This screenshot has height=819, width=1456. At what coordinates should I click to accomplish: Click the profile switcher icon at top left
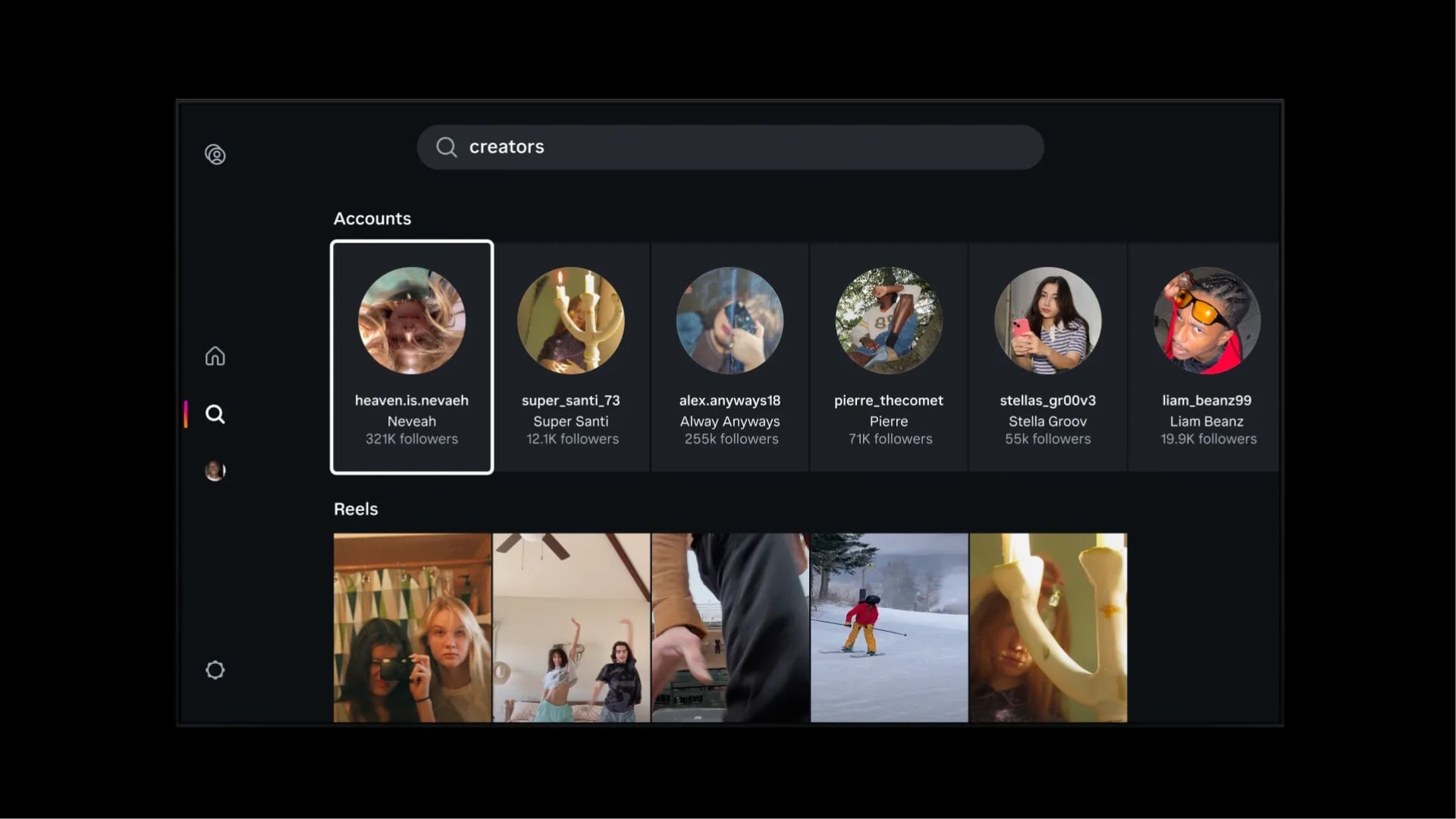[x=215, y=154]
